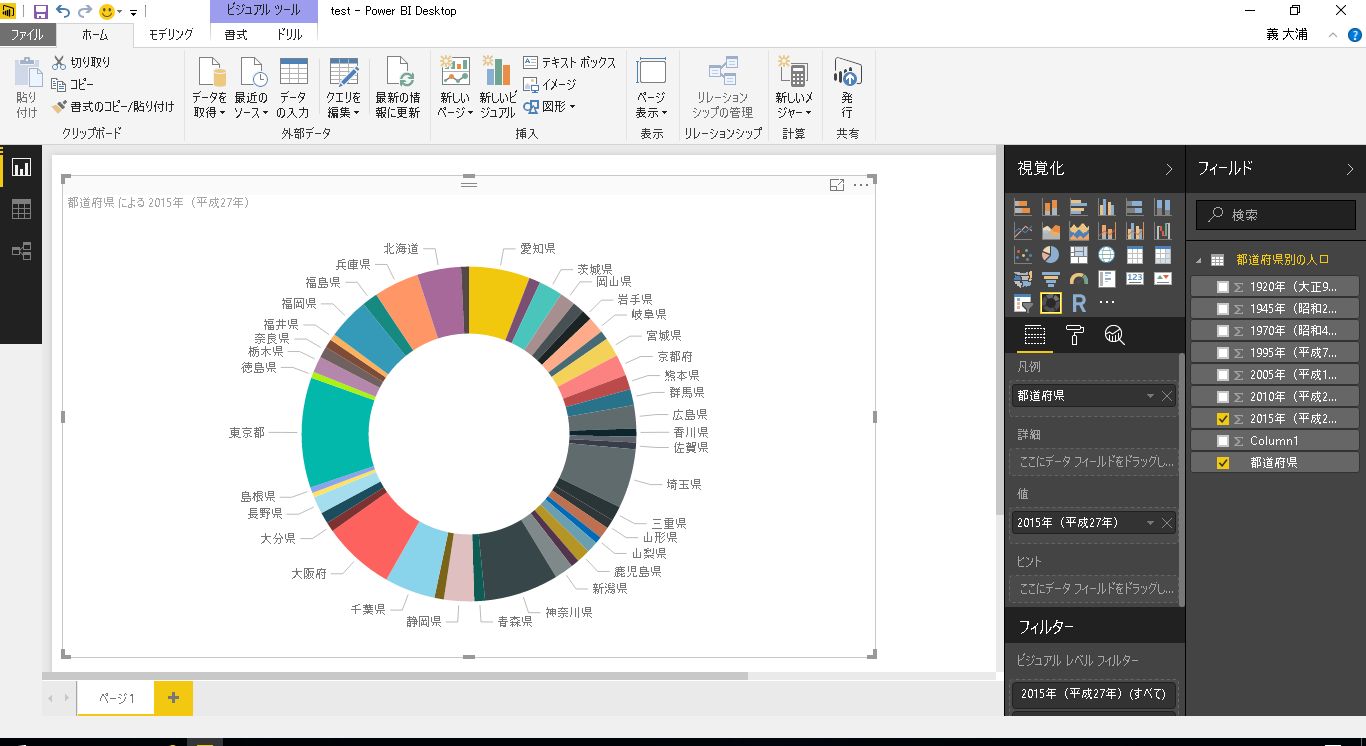The width and height of the screenshot is (1366, 746).
Task: Collapse the フィールド pane with its chevron
Action: 1350,169
